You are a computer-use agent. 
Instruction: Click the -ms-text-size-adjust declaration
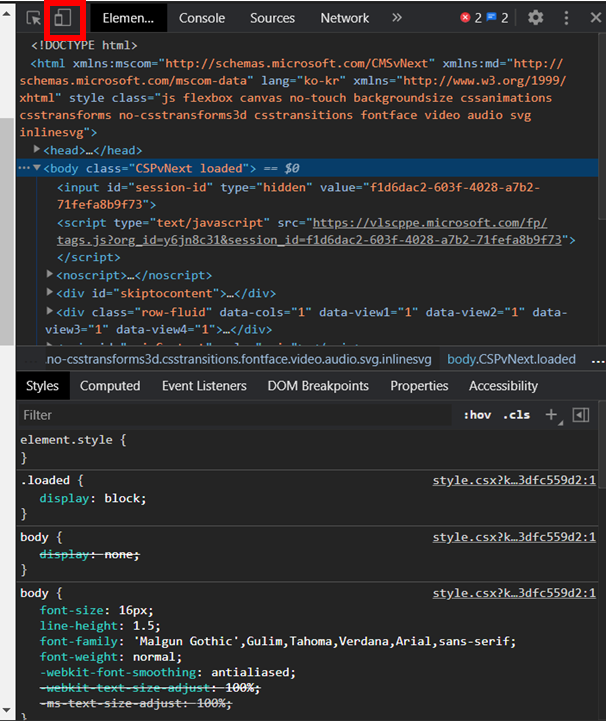click(x=136, y=704)
